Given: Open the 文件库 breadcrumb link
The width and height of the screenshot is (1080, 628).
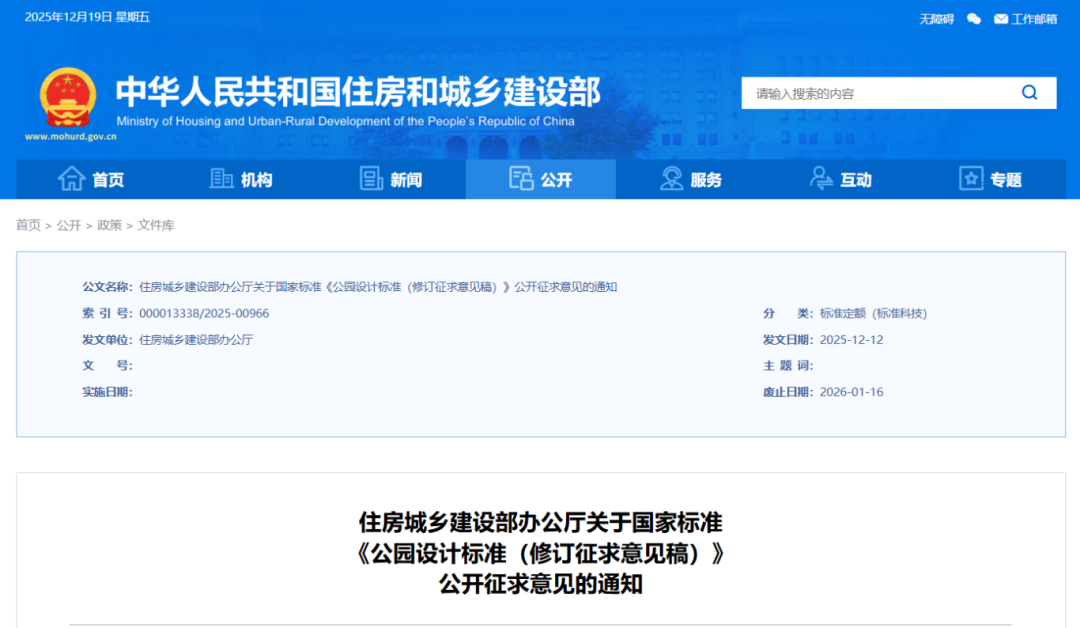Looking at the screenshot, I should (156, 226).
